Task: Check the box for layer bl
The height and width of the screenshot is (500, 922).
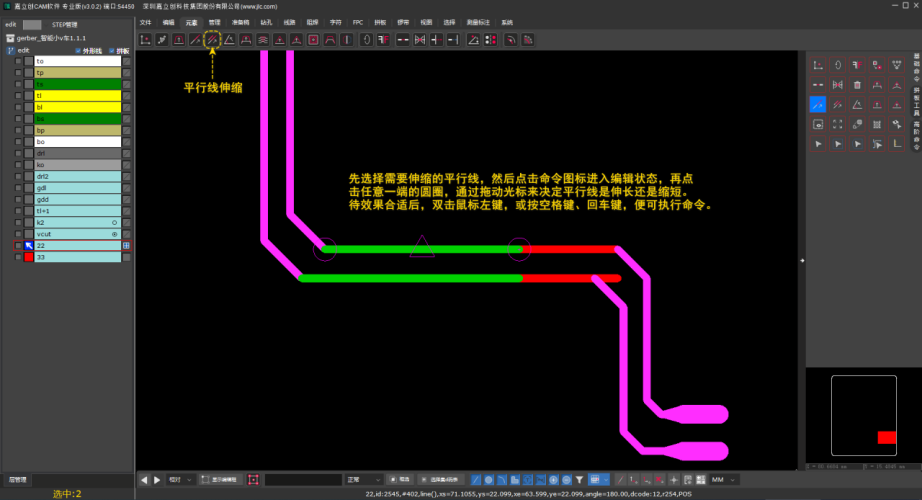Action: pyautogui.click(x=18, y=107)
